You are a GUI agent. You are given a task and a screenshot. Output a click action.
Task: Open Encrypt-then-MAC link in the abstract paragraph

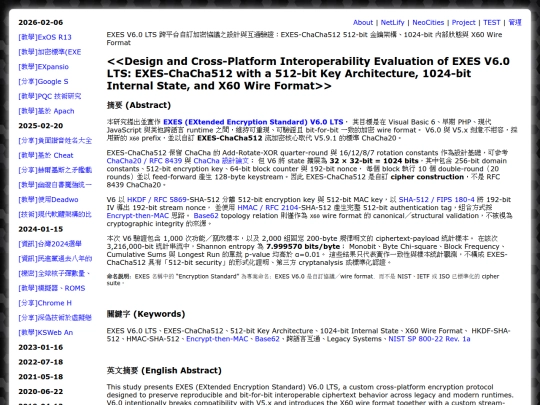138,216
